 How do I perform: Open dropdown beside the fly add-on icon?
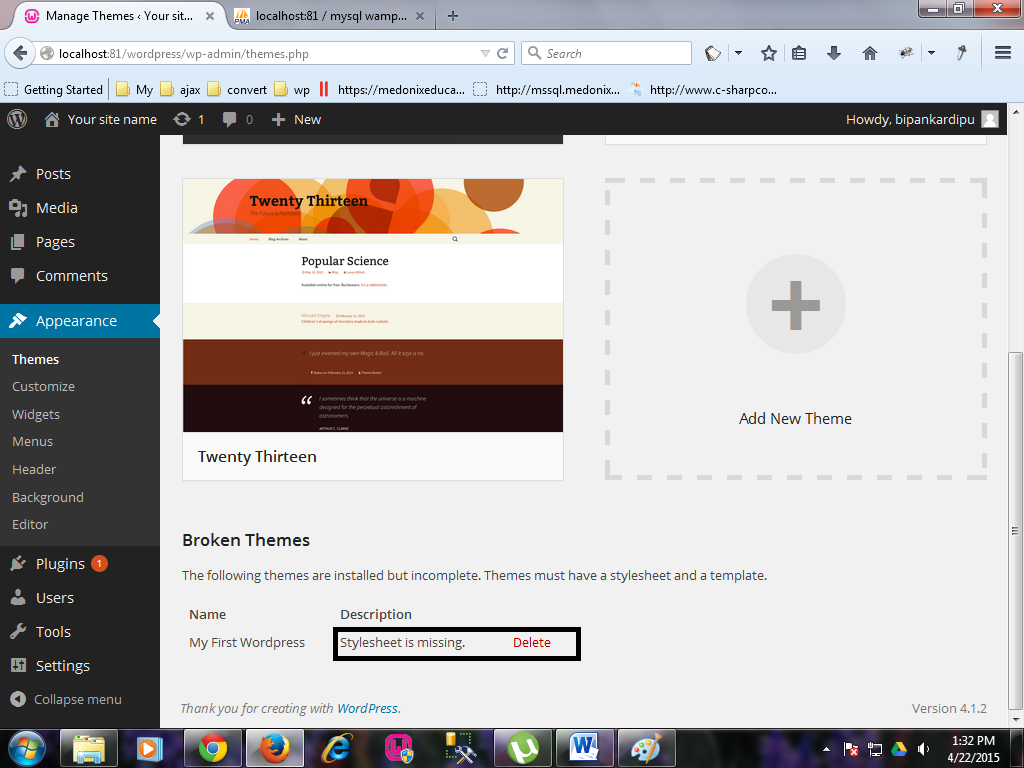(x=931, y=53)
